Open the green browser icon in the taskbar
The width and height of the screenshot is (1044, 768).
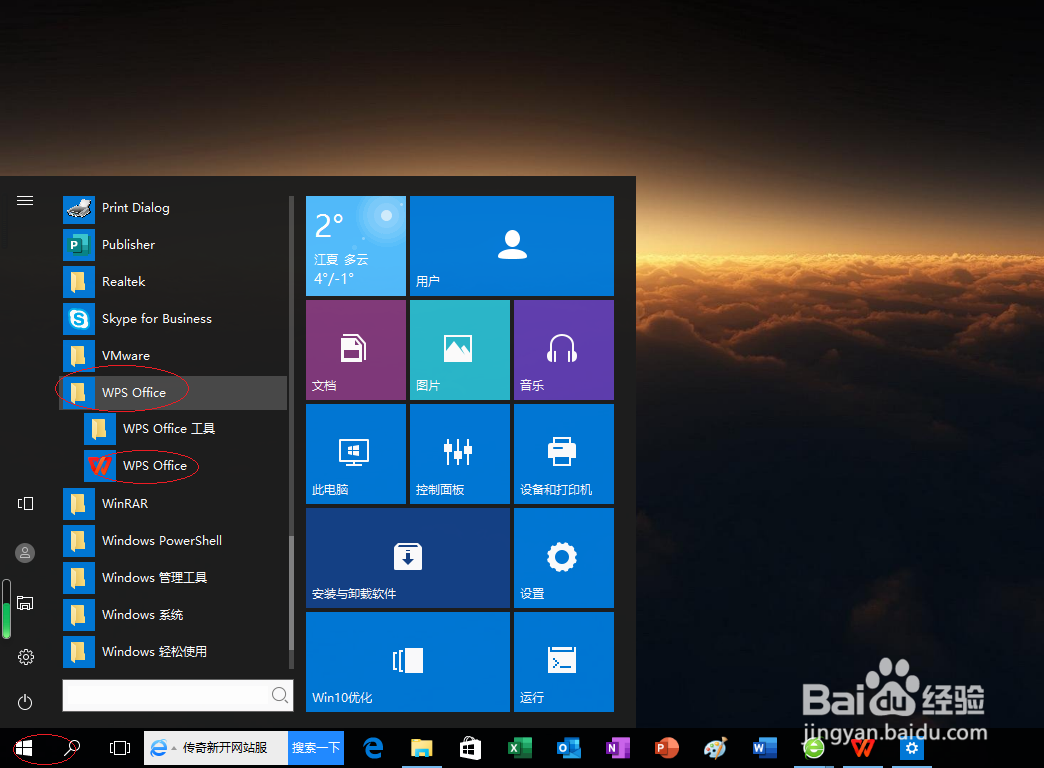pos(814,749)
